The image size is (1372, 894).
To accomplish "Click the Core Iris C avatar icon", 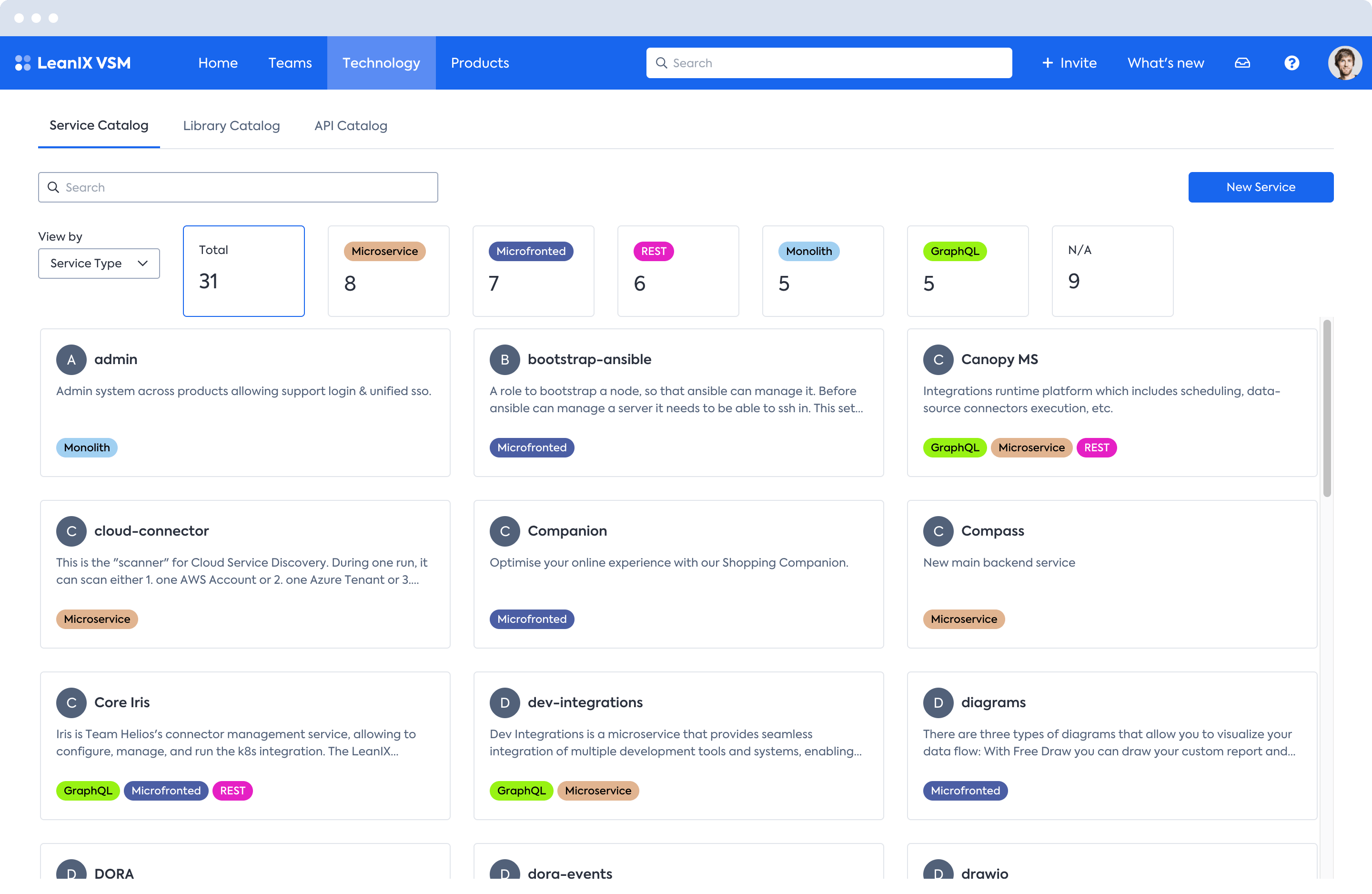I will (71, 702).
